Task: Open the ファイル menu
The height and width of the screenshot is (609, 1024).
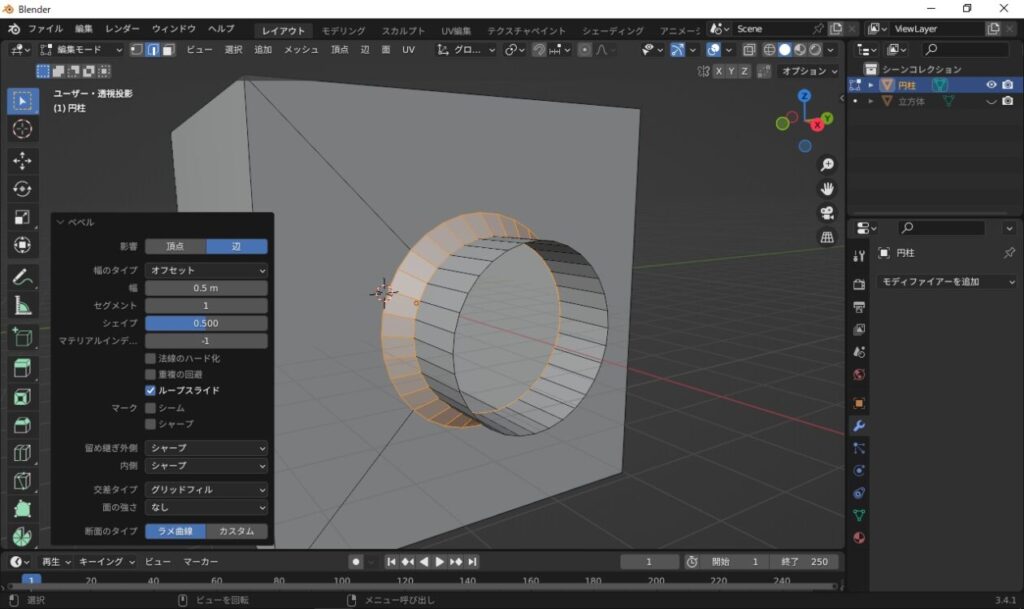Action: point(45,29)
